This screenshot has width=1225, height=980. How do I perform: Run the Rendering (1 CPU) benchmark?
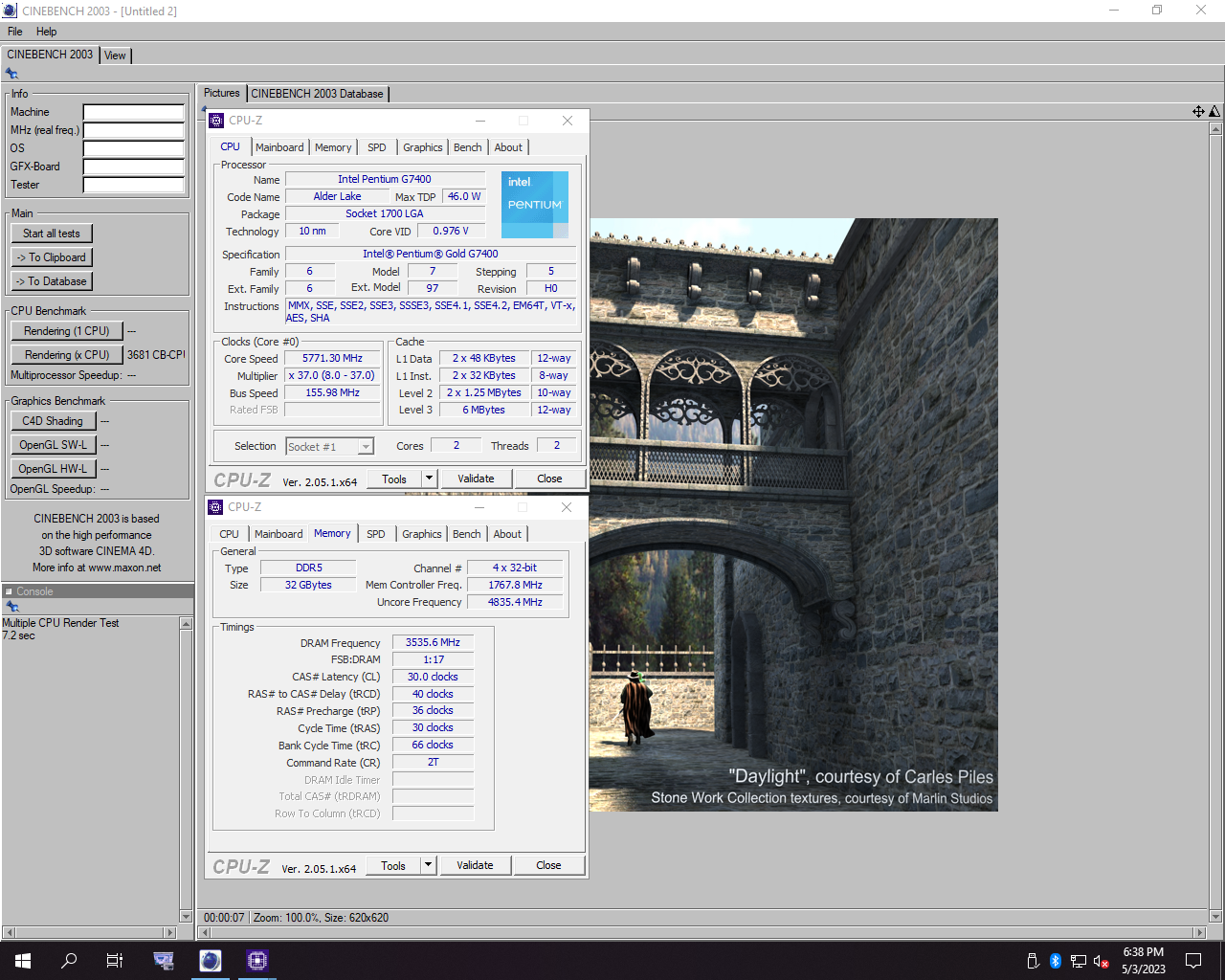pyautogui.click(x=67, y=331)
